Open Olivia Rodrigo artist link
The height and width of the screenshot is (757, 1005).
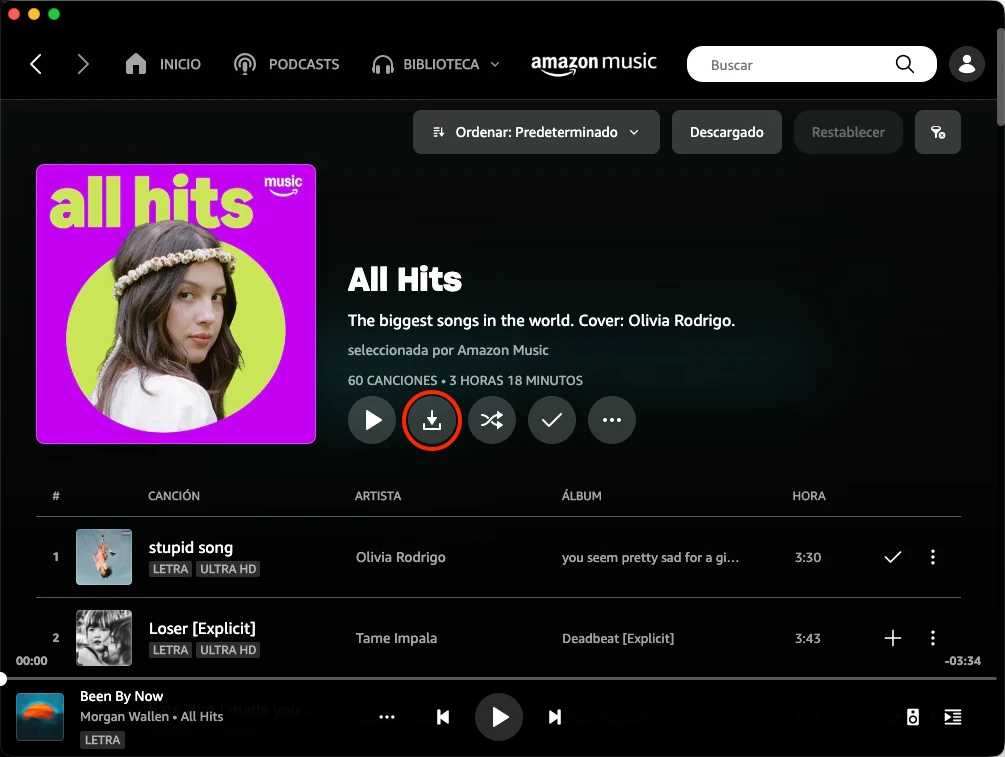[401, 557]
